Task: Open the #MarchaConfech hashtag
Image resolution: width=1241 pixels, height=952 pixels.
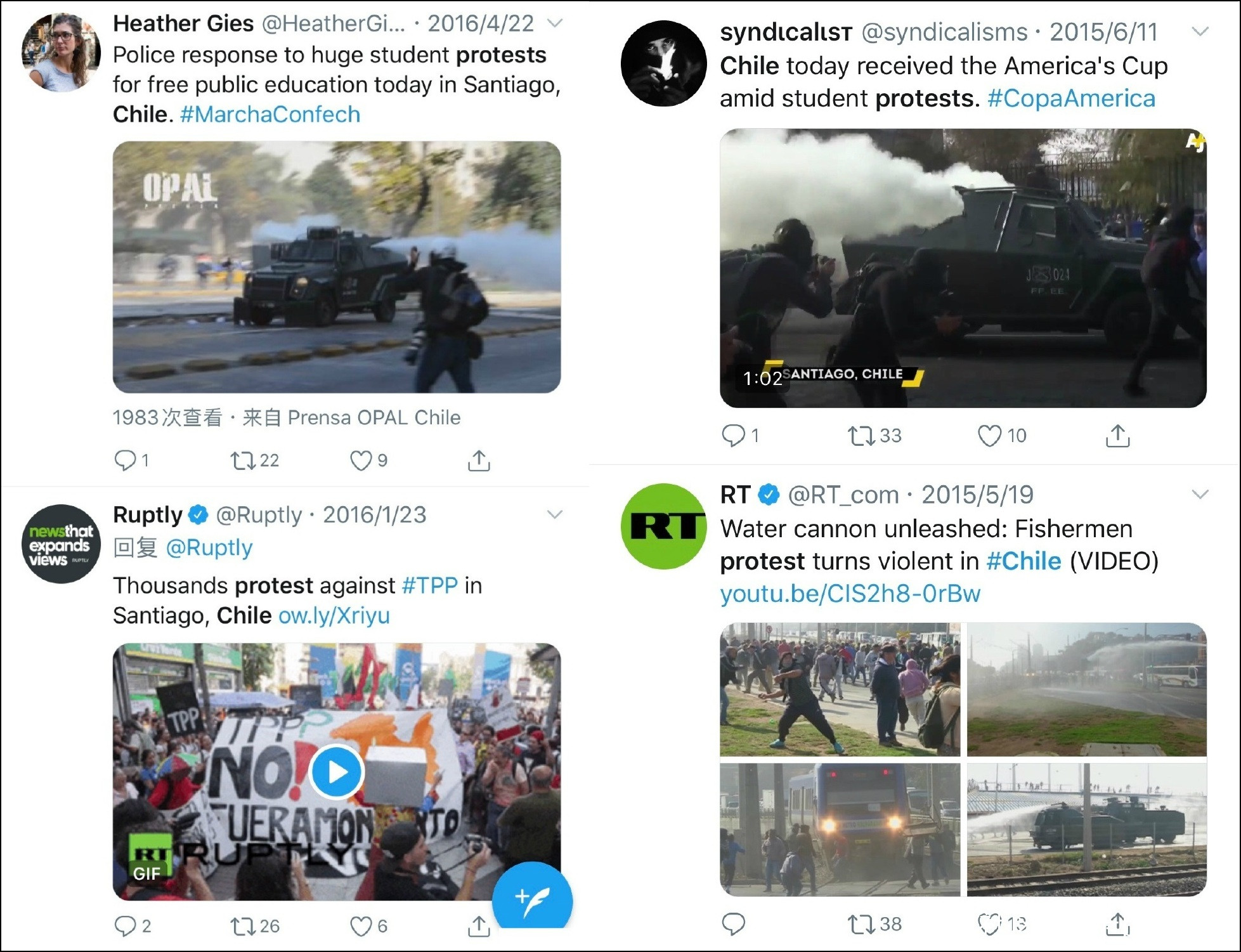Action: [270, 114]
